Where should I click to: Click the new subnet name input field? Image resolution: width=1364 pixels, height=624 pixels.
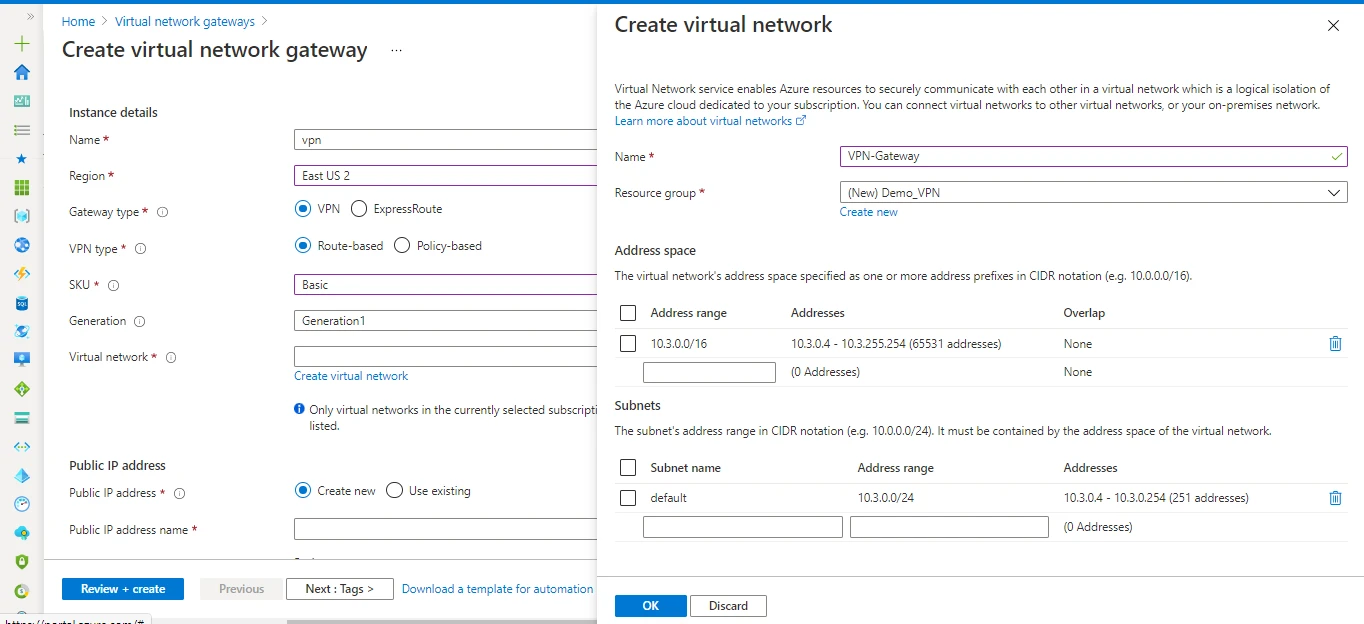point(742,527)
